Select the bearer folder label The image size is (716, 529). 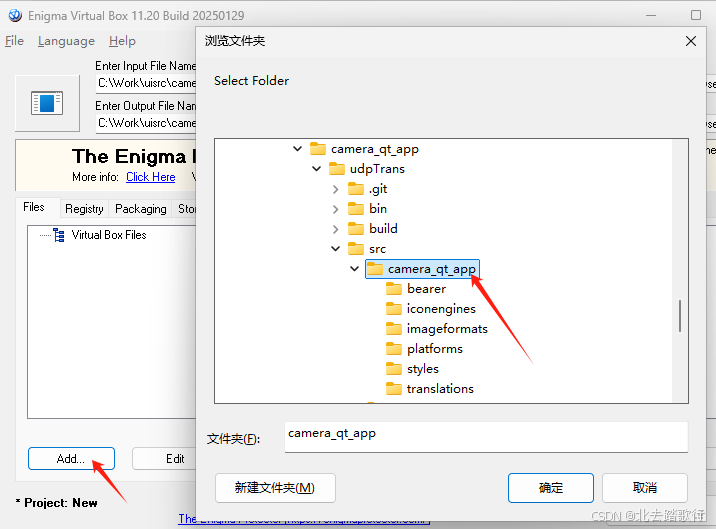tap(426, 289)
